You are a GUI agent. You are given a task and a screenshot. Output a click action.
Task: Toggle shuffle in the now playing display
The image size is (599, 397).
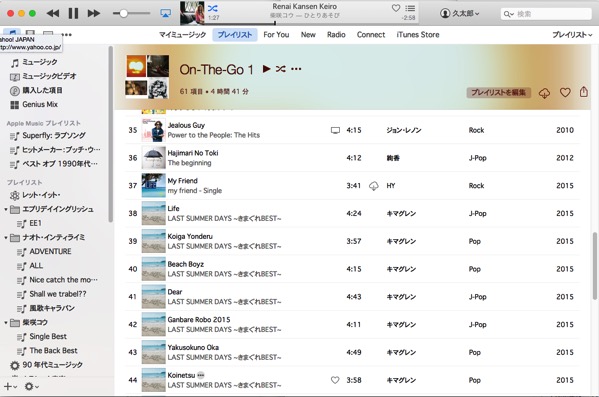tap(213, 8)
